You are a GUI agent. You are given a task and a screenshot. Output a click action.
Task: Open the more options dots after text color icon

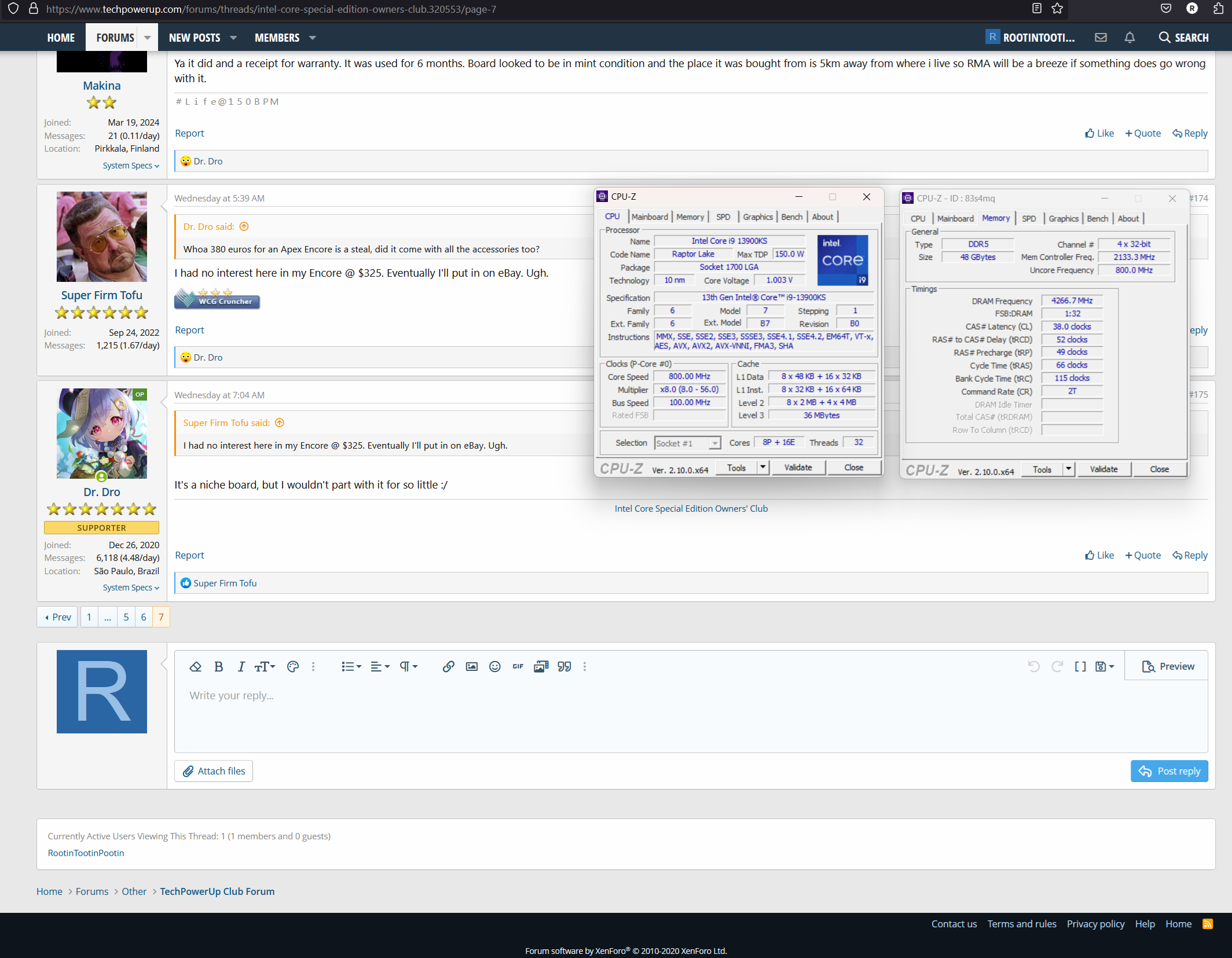point(313,666)
